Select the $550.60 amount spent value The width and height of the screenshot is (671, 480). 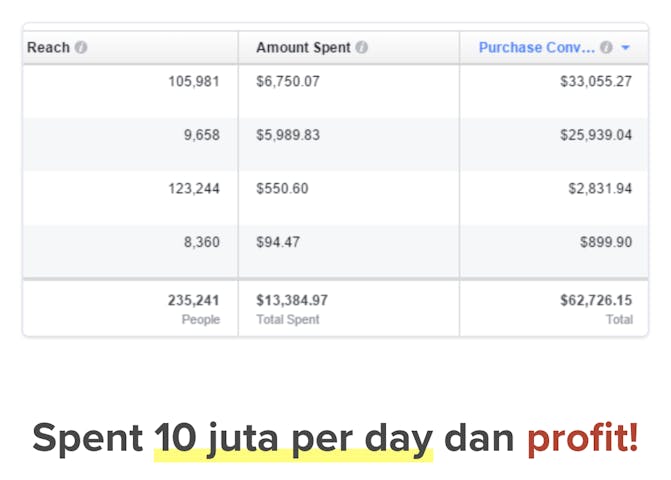pos(282,188)
